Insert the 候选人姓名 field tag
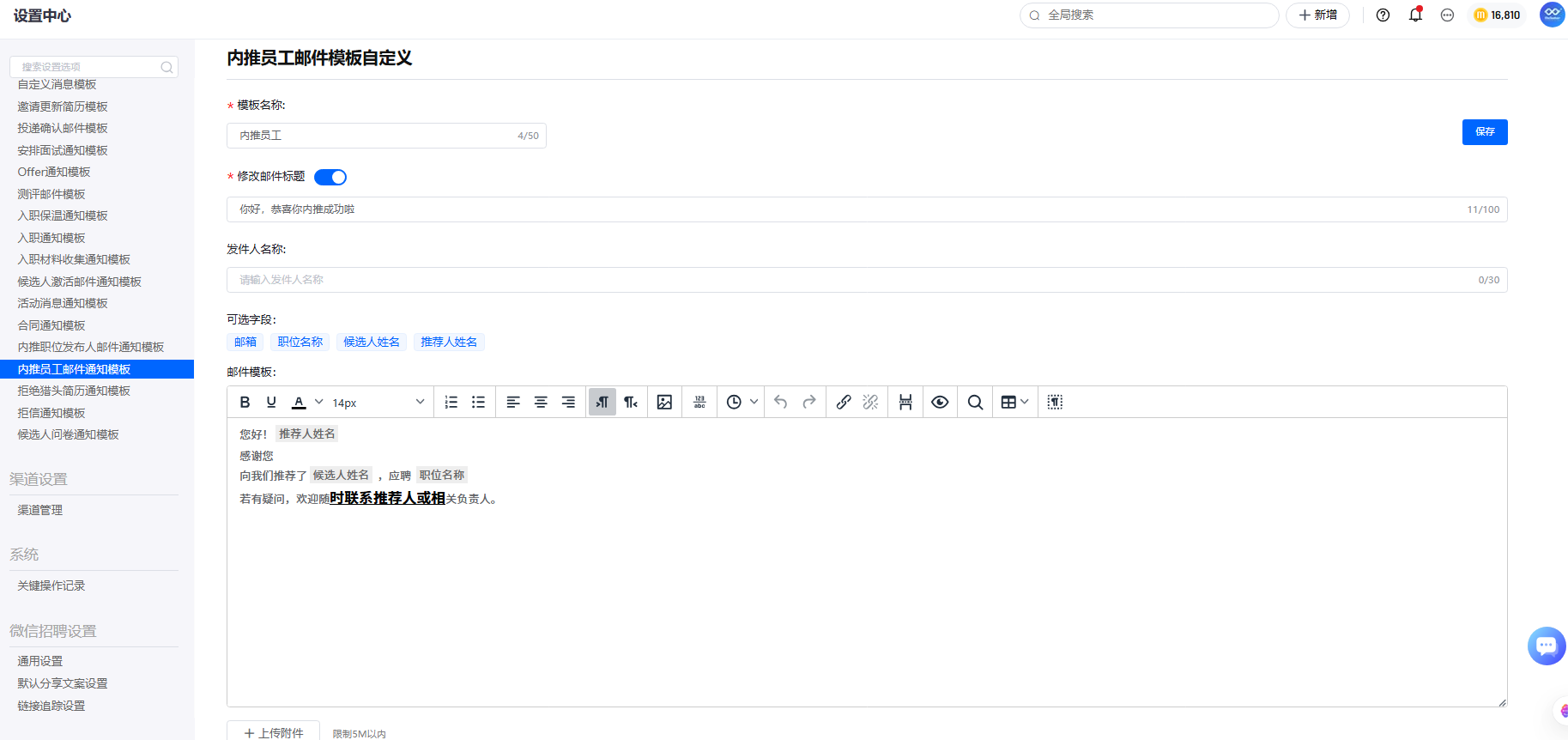 [372, 342]
